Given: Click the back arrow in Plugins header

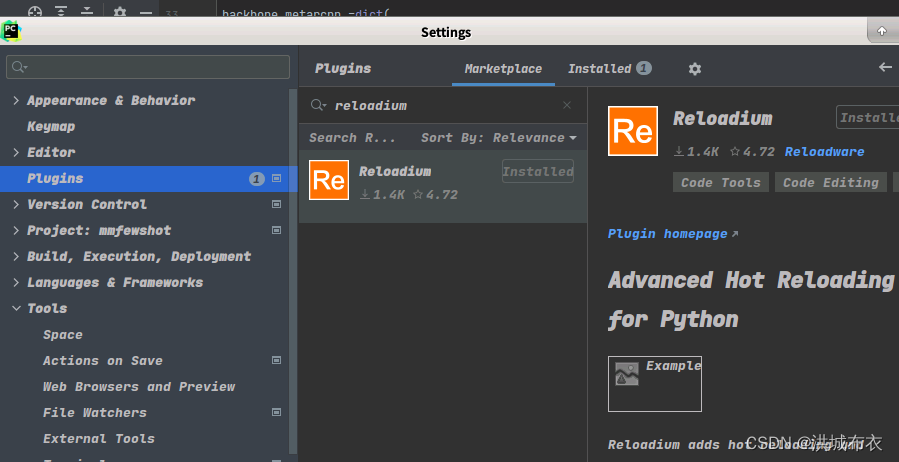Looking at the screenshot, I should coord(885,68).
